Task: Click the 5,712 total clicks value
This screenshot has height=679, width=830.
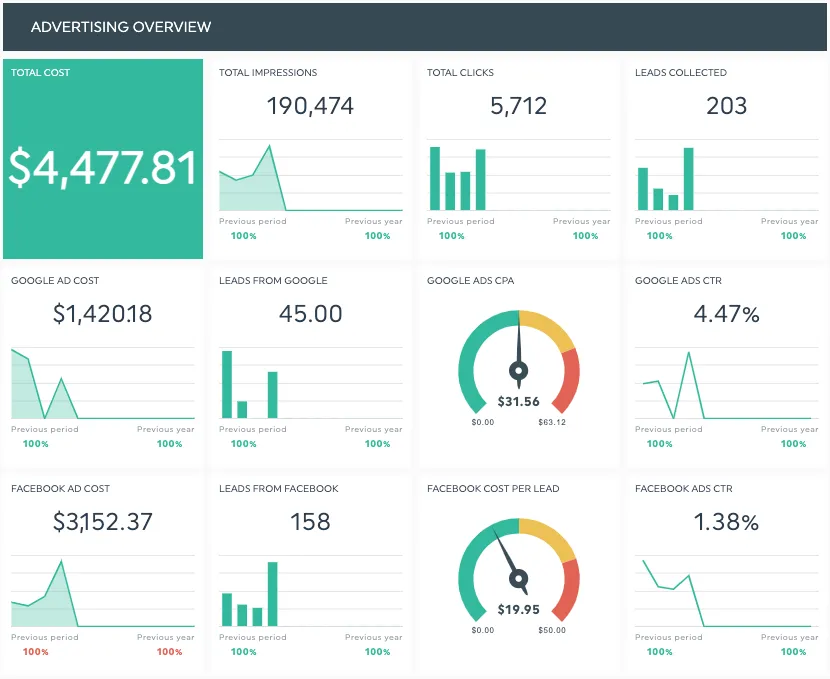Action: (x=518, y=106)
